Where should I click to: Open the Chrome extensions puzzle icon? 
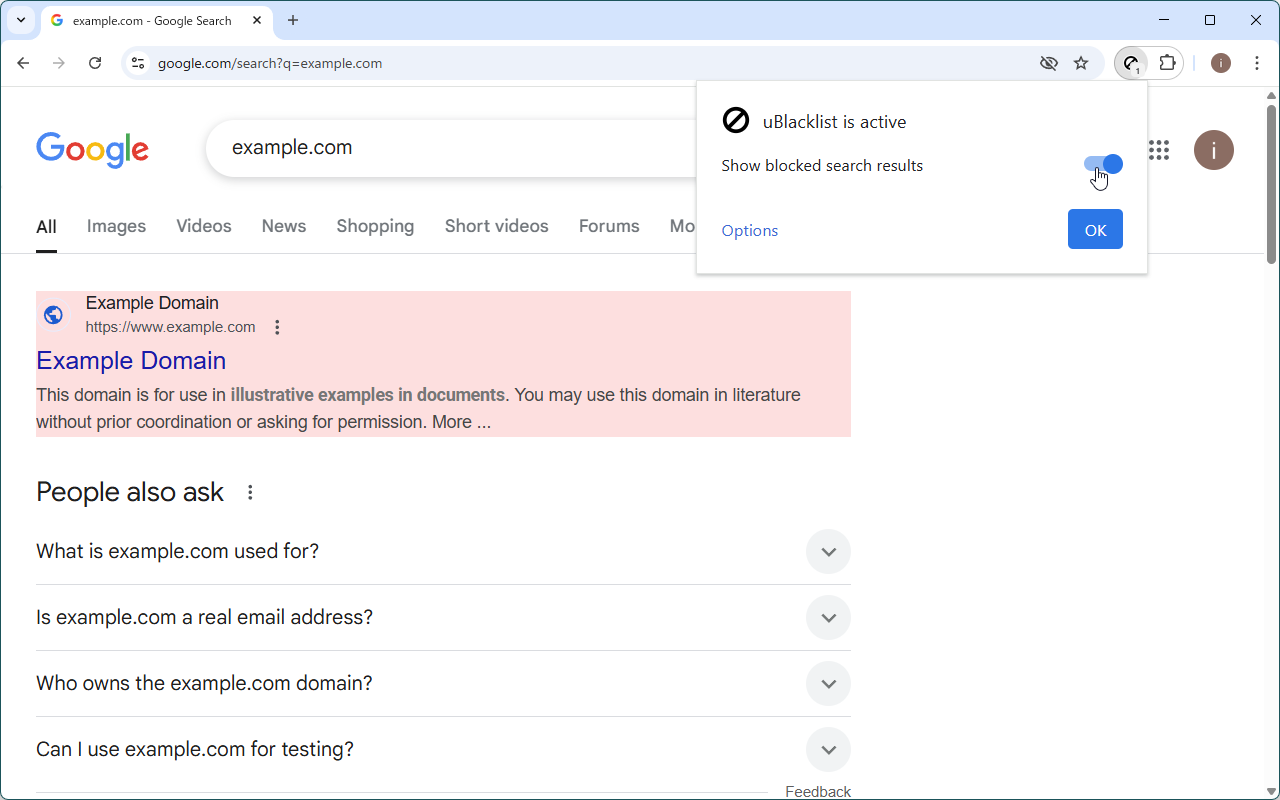1168,62
